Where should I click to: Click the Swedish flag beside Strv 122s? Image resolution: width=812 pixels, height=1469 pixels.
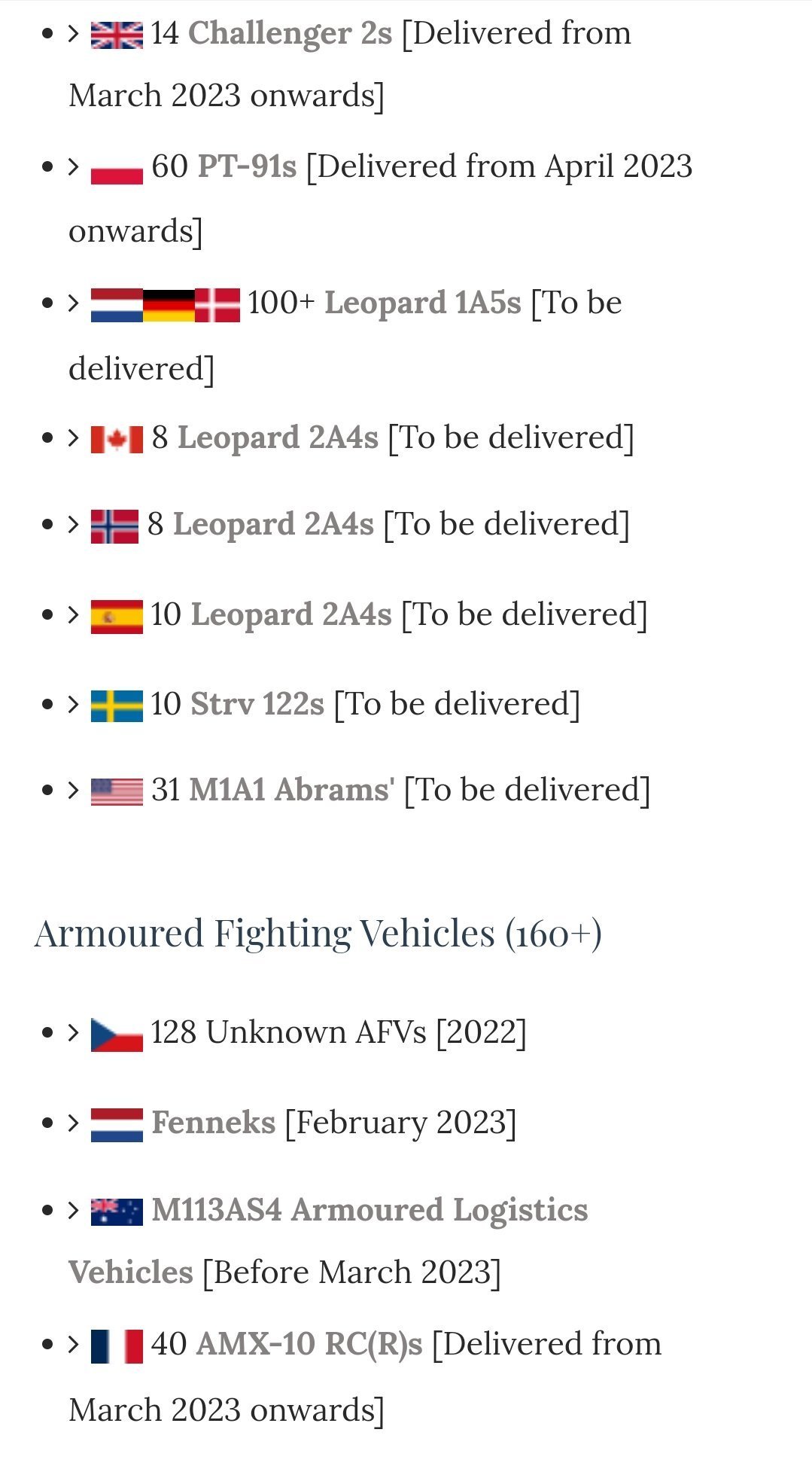coord(117,706)
